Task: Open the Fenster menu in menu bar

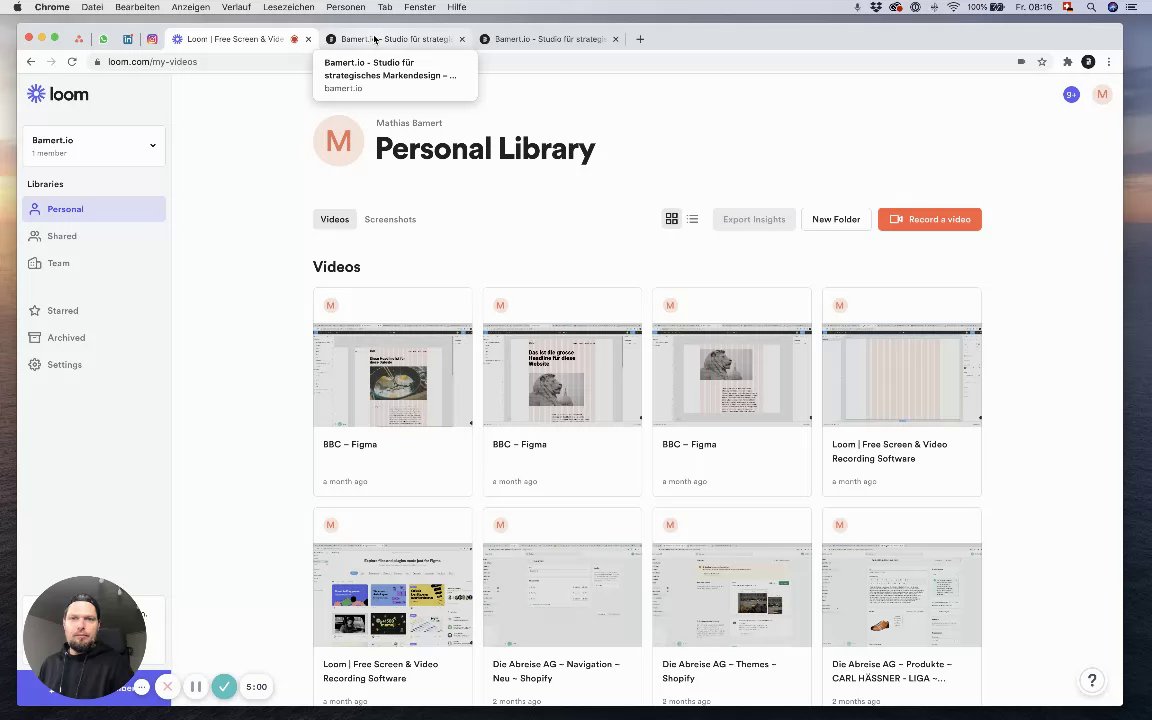Action: pos(420,7)
